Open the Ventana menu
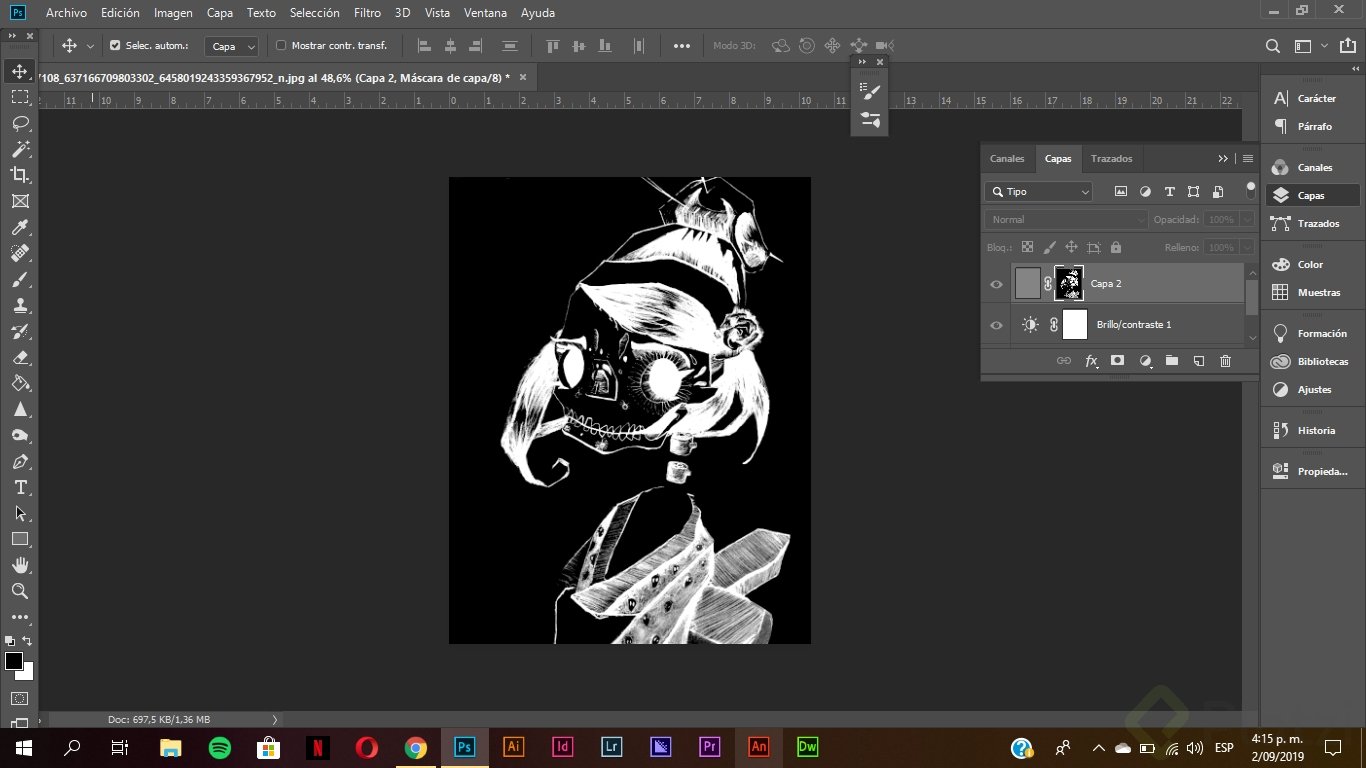Image resolution: width=1366 pixels, height=768 pixels. [x=485, y=13]
